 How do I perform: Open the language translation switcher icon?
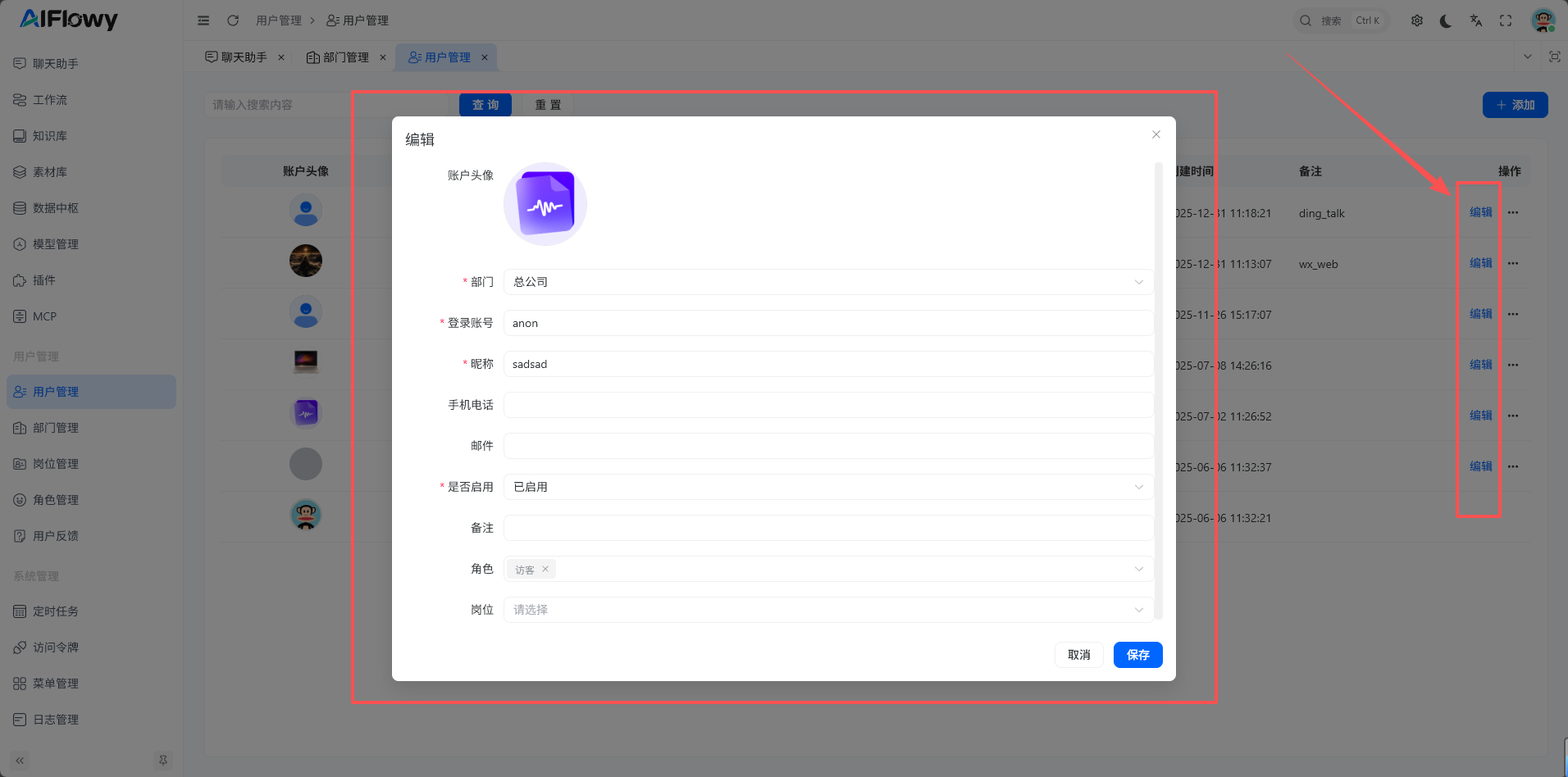(x=1476, y=20)
